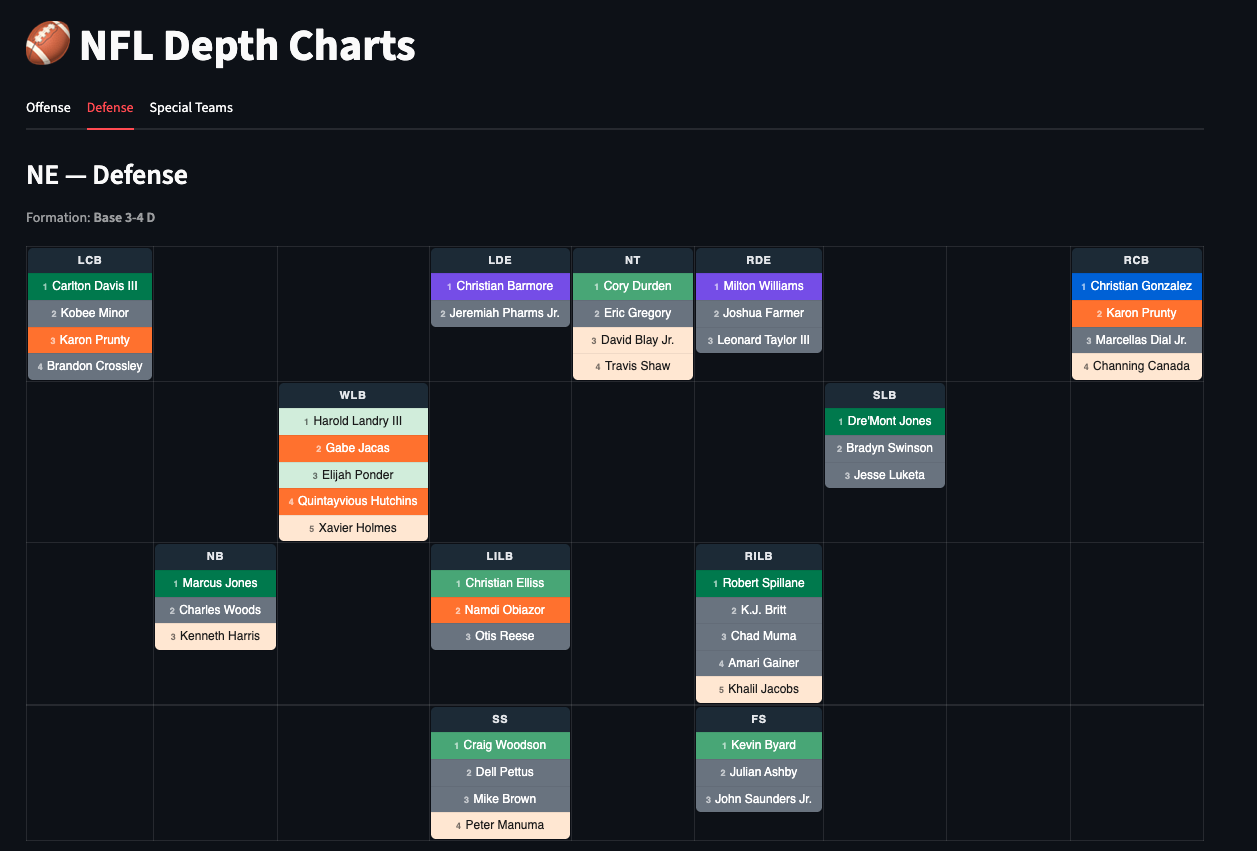Select Xavier Holmes at WLB

point(353,528)
